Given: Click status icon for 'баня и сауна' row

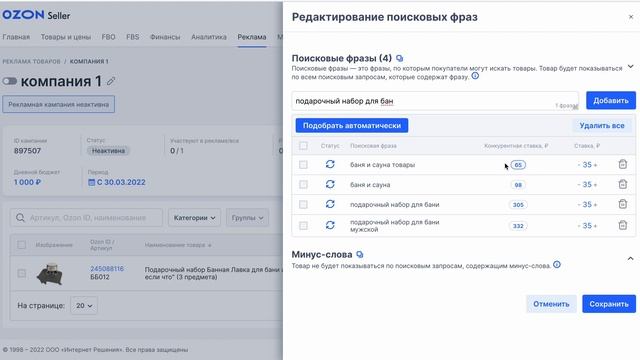Looking at the screenshot, I should pyautogui.click(x=330, y=184).
